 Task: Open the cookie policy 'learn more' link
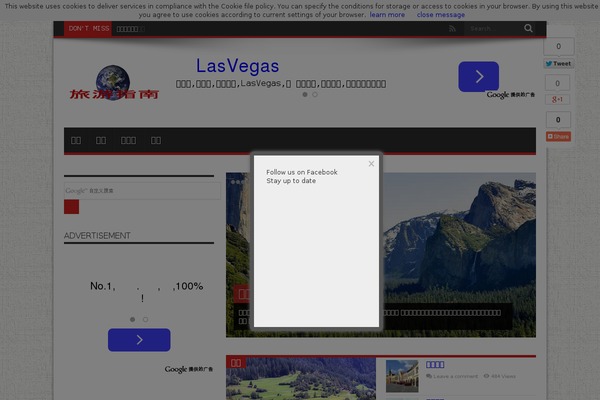[x=387, y=15]
